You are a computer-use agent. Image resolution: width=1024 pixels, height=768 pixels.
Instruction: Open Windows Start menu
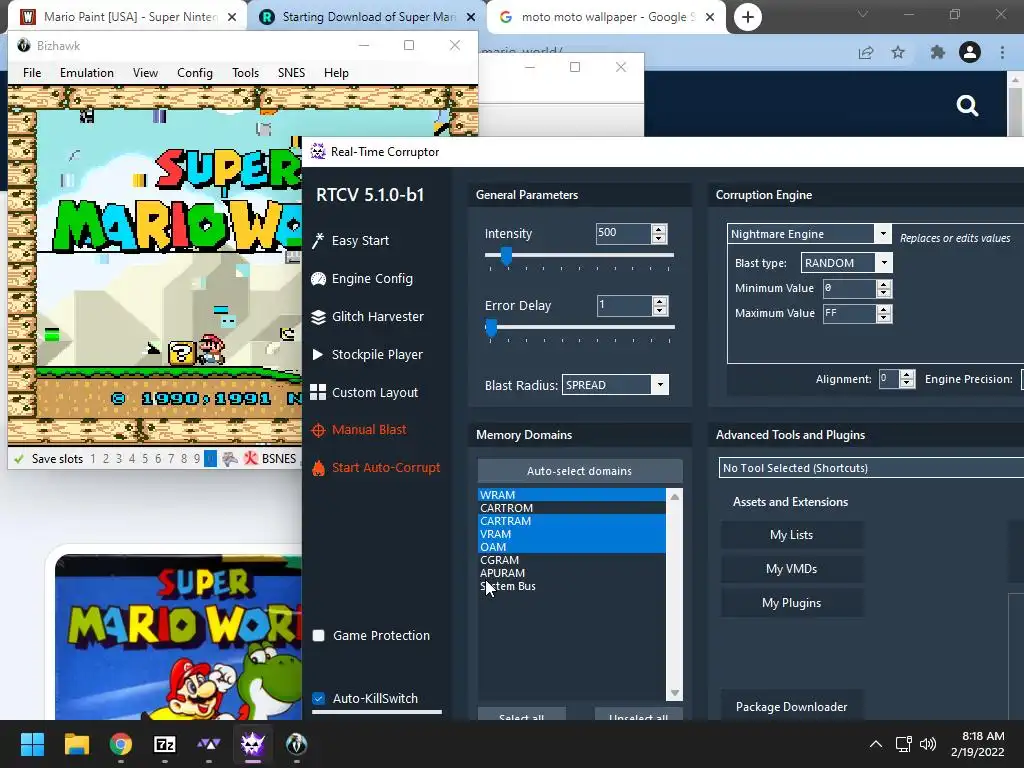tap(32, 744)
